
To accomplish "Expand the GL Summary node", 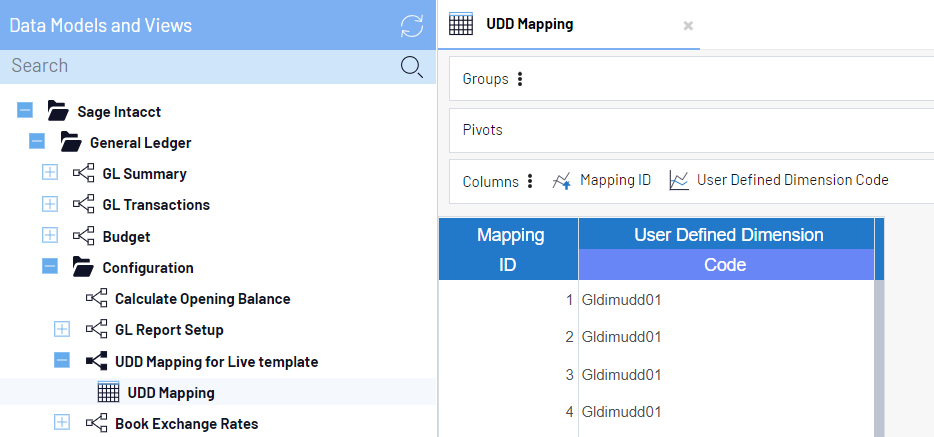I will click(49, 173).
